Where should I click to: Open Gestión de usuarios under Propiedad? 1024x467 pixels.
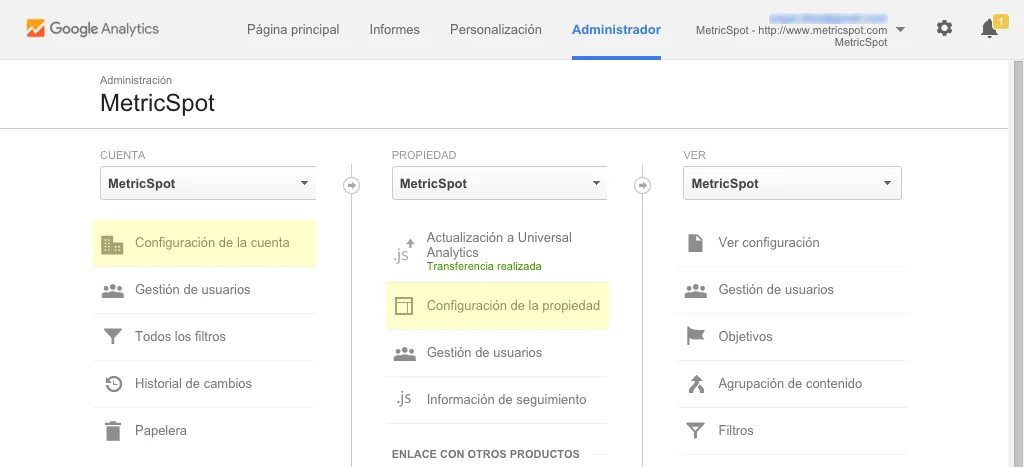coord(497,353)
